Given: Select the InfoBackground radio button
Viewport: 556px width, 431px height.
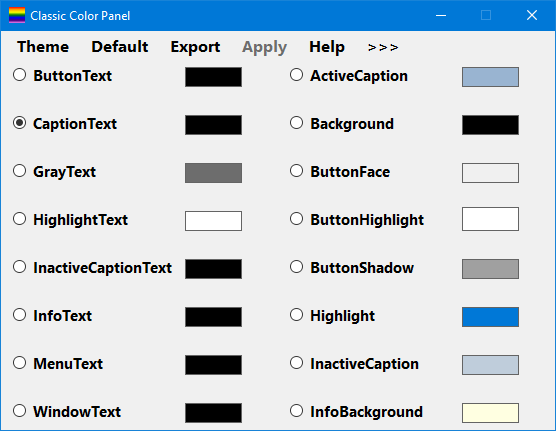Looking at the screenshot, I should [296, 411].
